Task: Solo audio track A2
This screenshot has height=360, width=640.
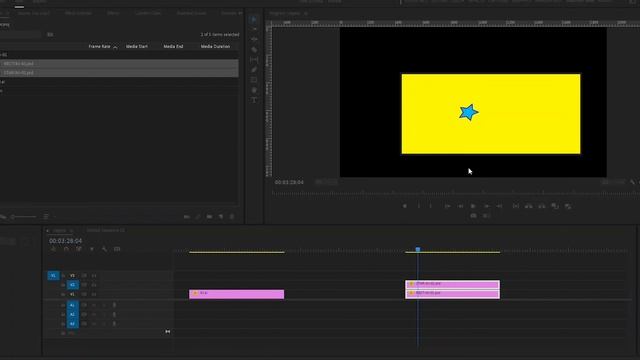Action: (x=104, y=314)
